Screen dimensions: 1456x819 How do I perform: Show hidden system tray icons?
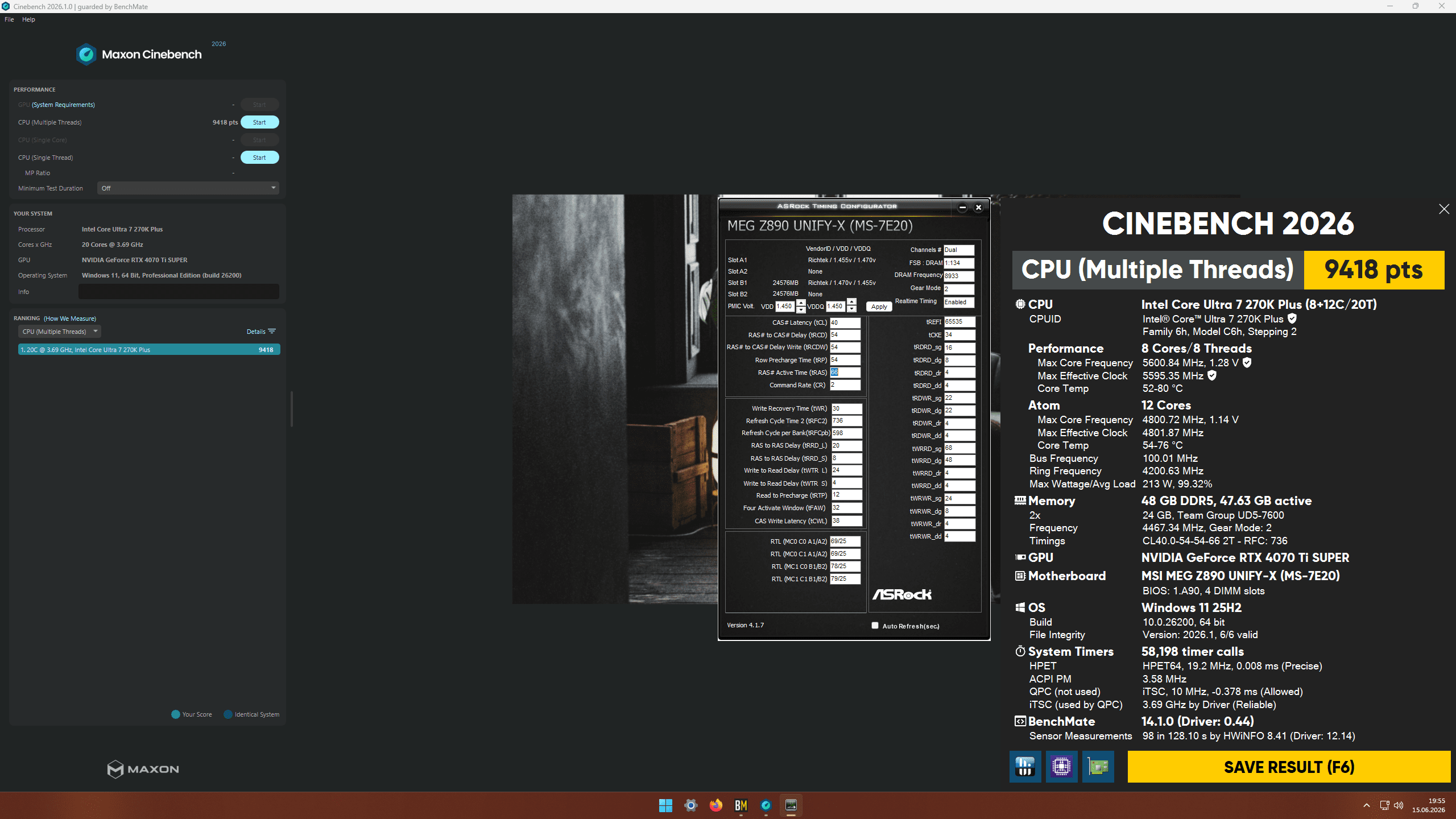1366,805
